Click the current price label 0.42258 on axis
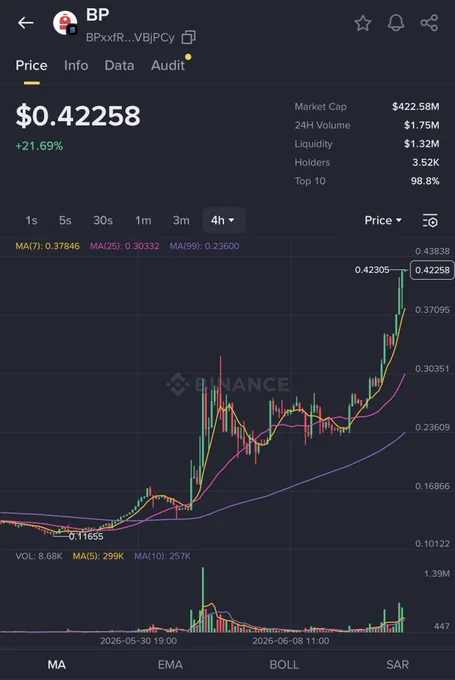 pyautogui.click(x=432, y=270)
